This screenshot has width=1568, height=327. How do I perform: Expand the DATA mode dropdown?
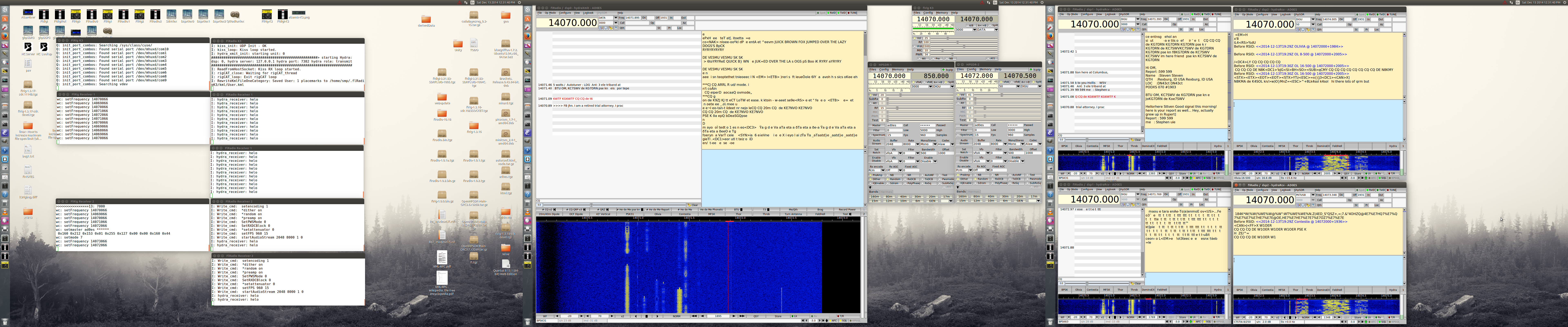click(x=616, y=18)
